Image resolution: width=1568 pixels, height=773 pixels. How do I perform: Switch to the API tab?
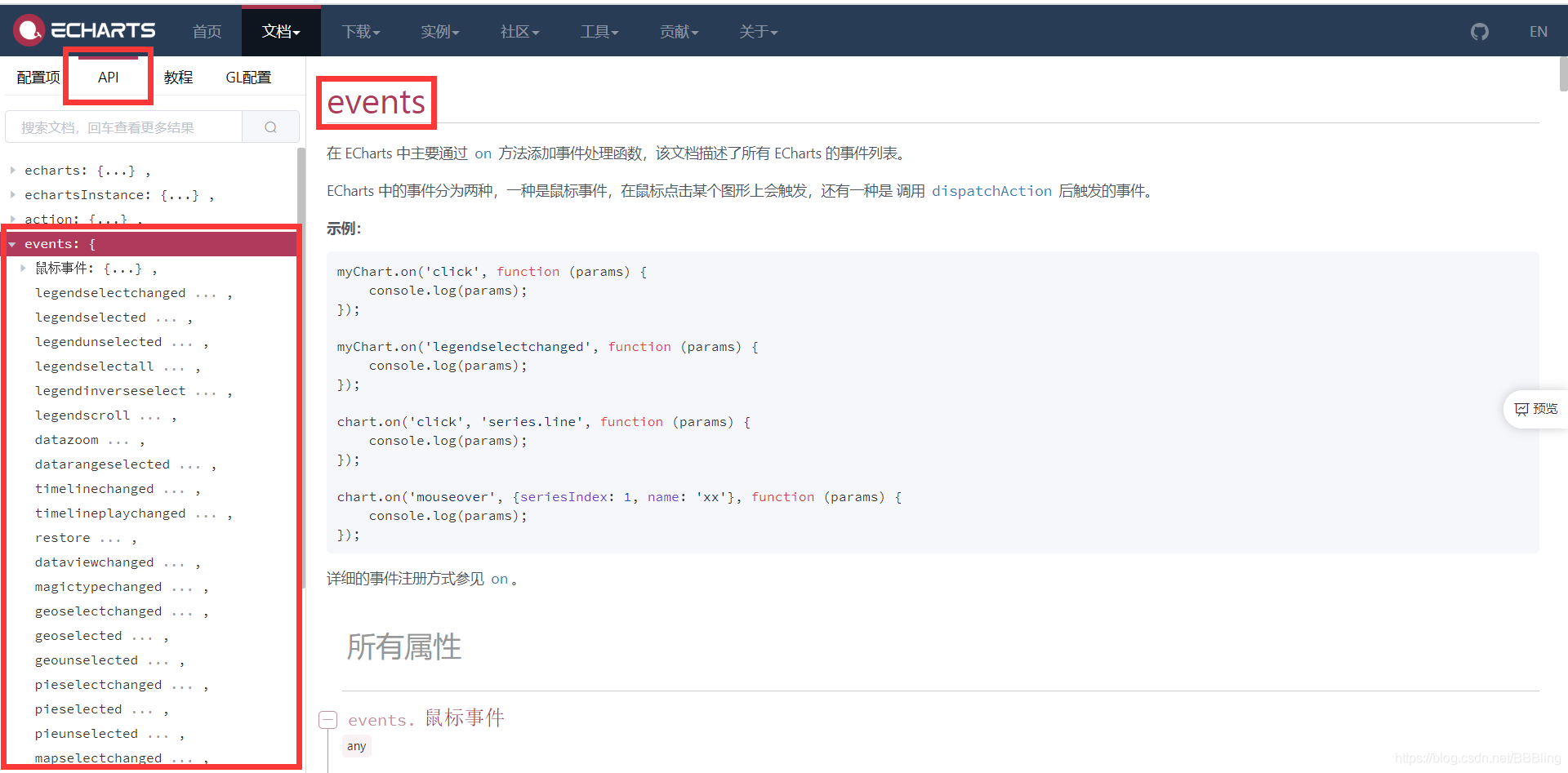pos(109,78)
